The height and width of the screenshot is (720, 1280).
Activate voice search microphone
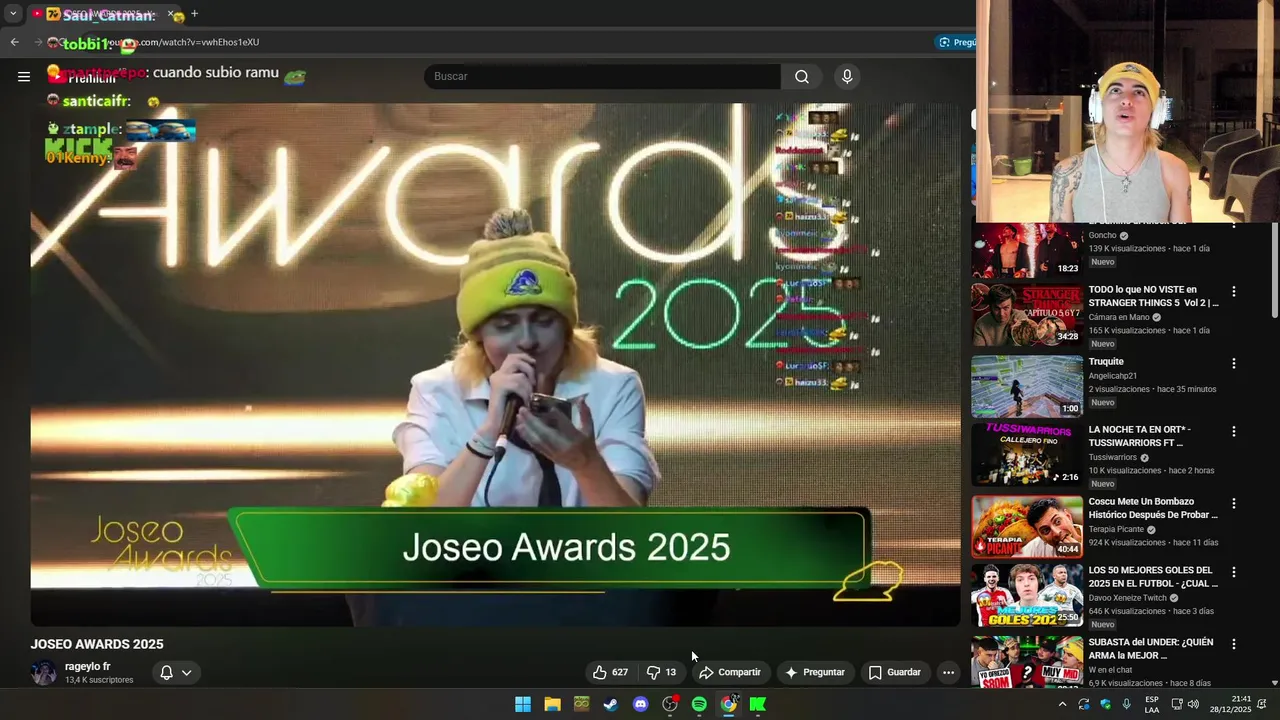click(847, 76)
